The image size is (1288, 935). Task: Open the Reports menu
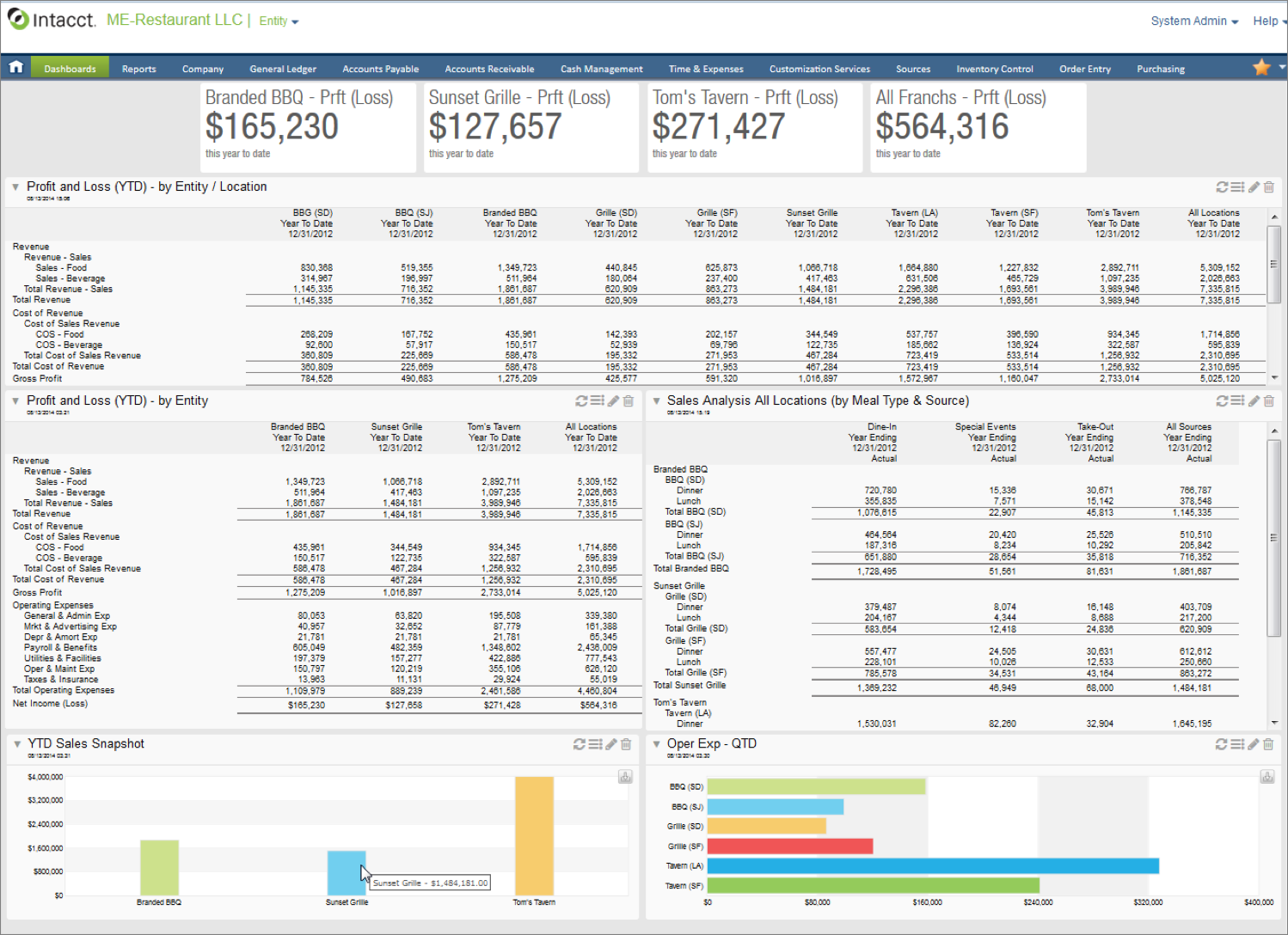(139, 69)
